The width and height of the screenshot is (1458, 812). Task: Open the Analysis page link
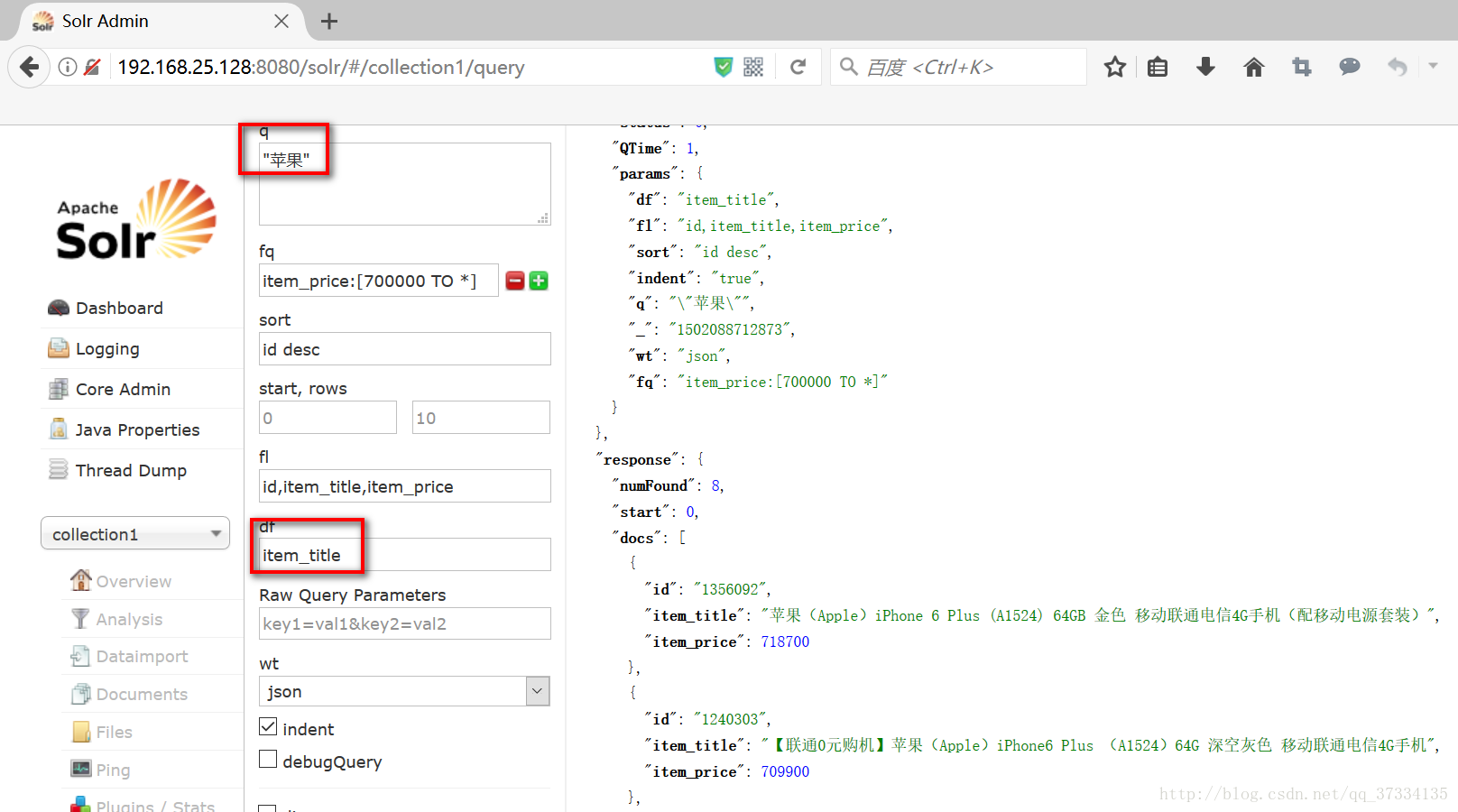point(129,619)
